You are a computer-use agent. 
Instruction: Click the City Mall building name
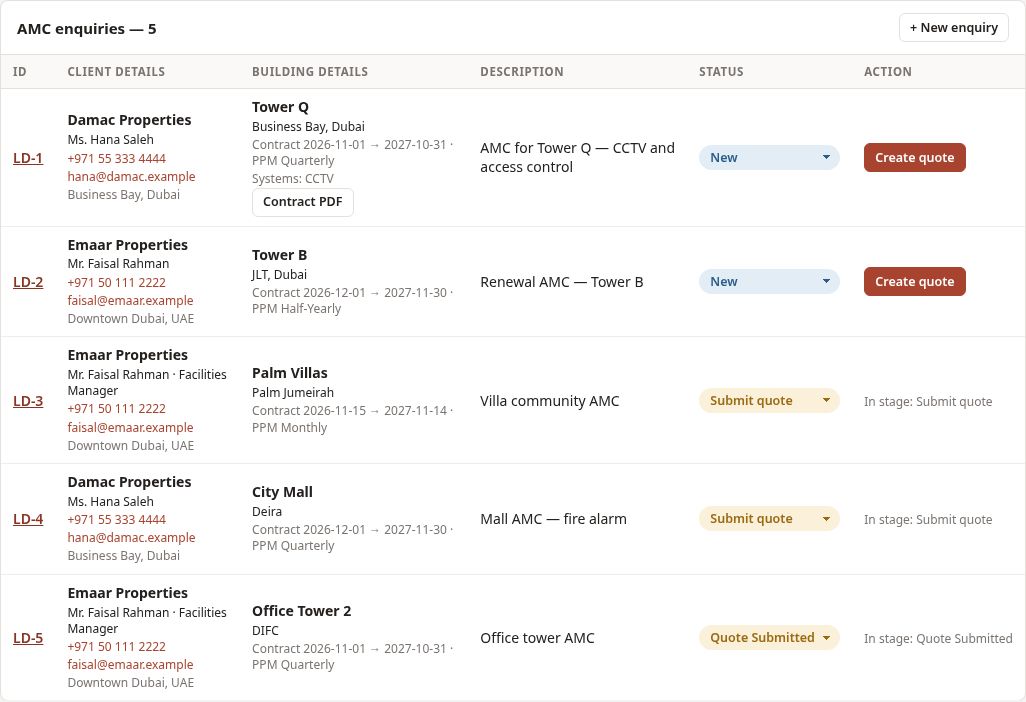[x=282, y=492]
